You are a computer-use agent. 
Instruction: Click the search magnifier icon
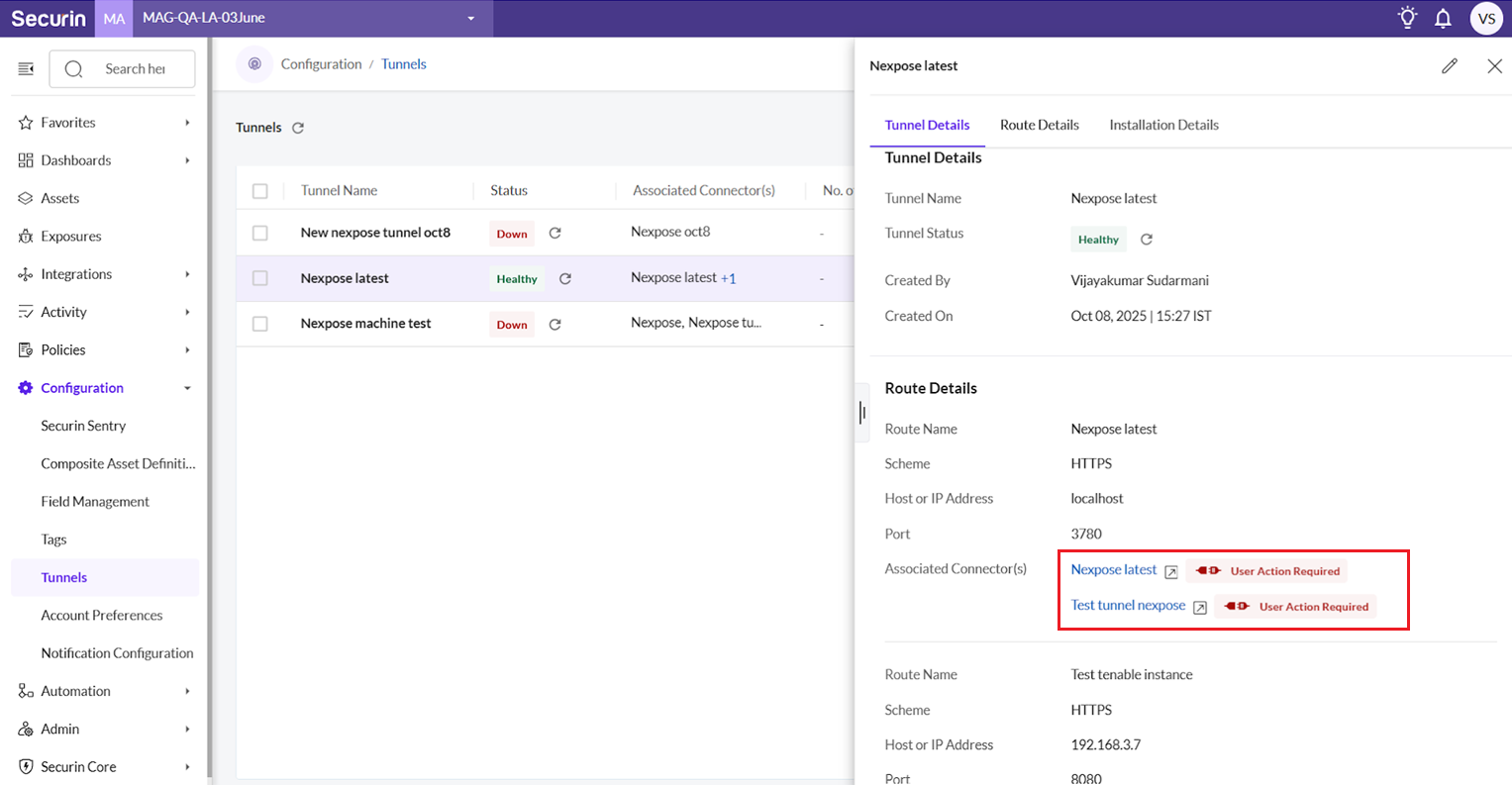point(74,68)
